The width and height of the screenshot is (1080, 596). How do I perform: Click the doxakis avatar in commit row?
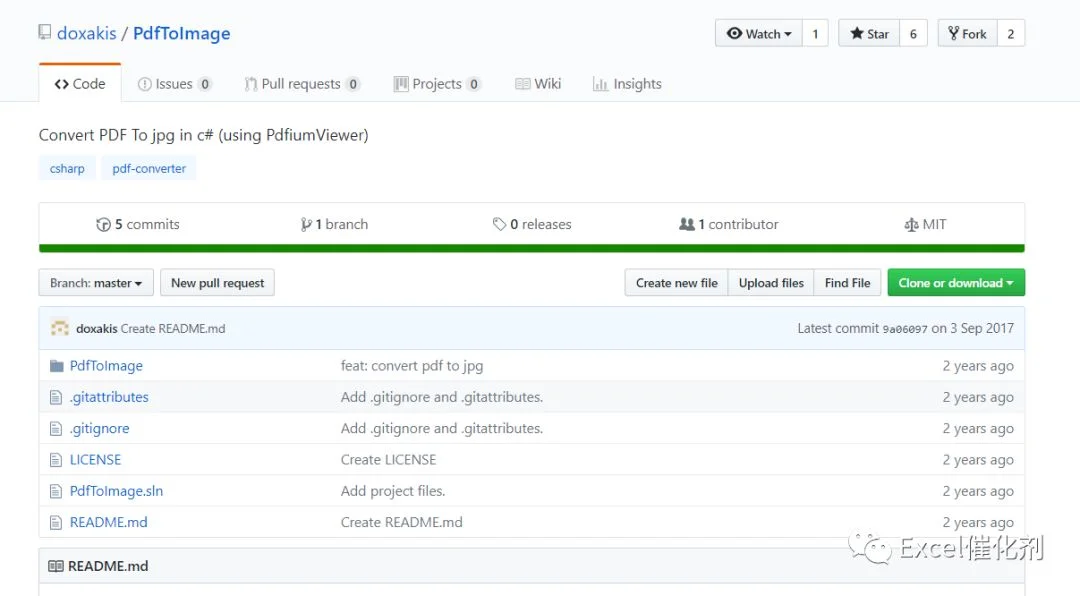60,328
